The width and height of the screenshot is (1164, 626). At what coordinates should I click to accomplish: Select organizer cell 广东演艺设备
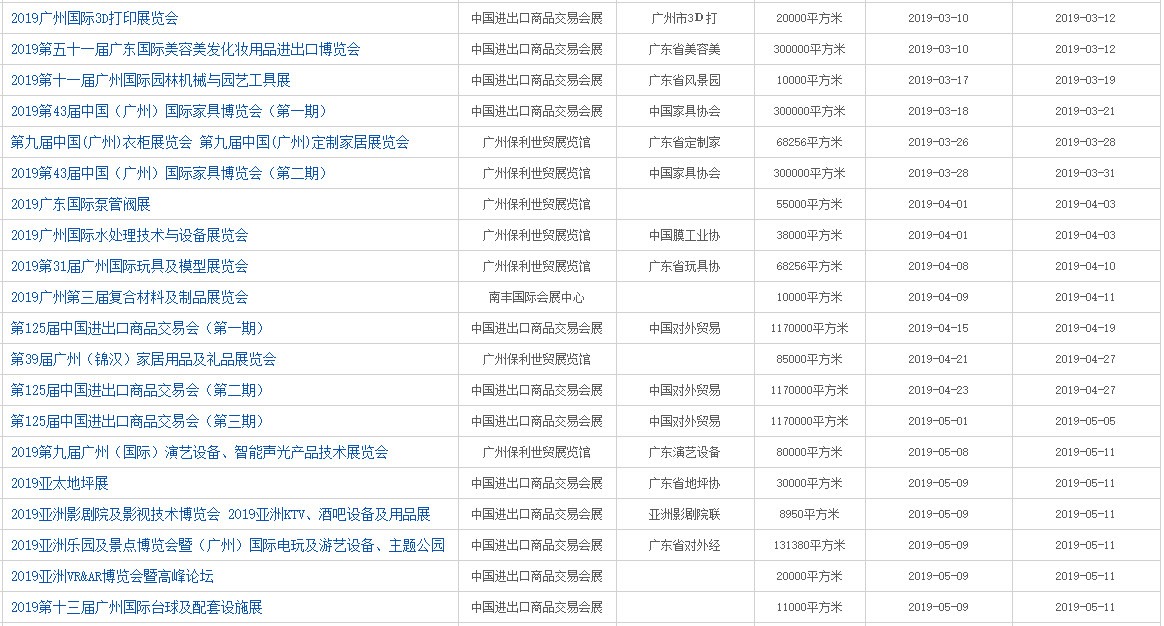(x=684, y=452)
